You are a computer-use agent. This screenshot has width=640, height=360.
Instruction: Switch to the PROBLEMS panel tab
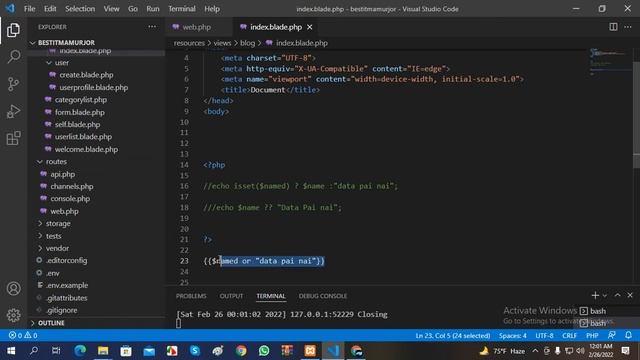191,296
